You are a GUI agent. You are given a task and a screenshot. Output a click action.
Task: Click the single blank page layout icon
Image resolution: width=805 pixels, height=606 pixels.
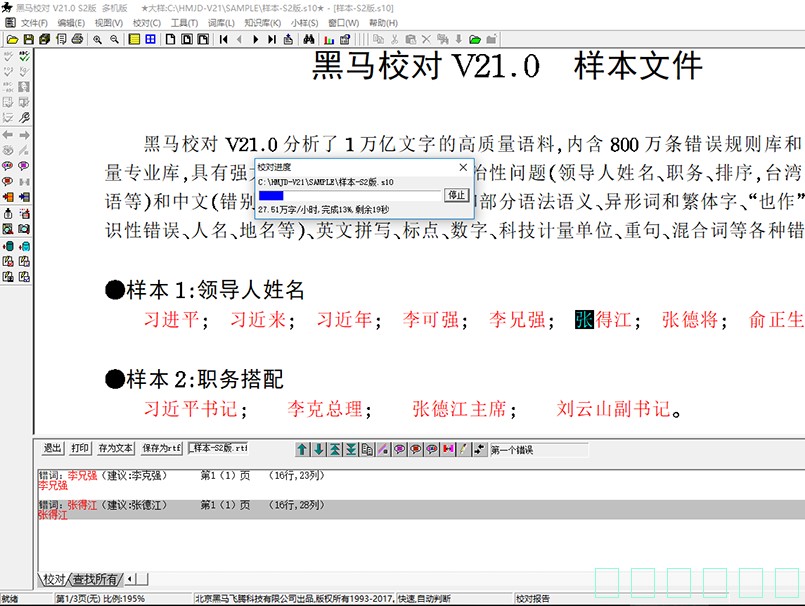170,40
